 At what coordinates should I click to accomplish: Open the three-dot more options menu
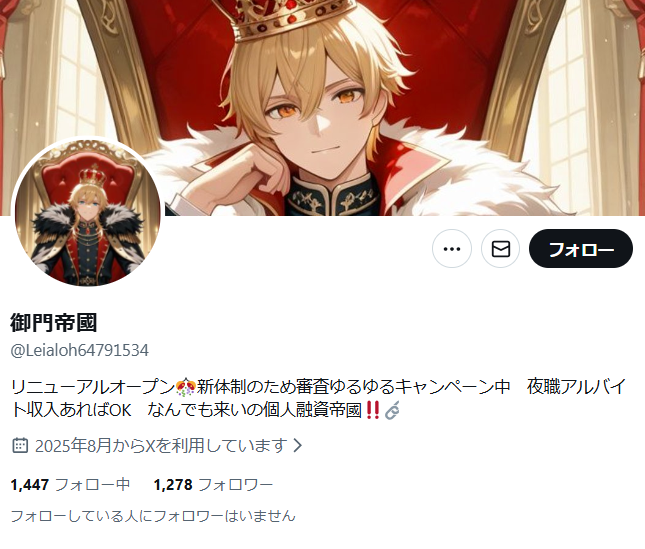(x=452, y=249)
